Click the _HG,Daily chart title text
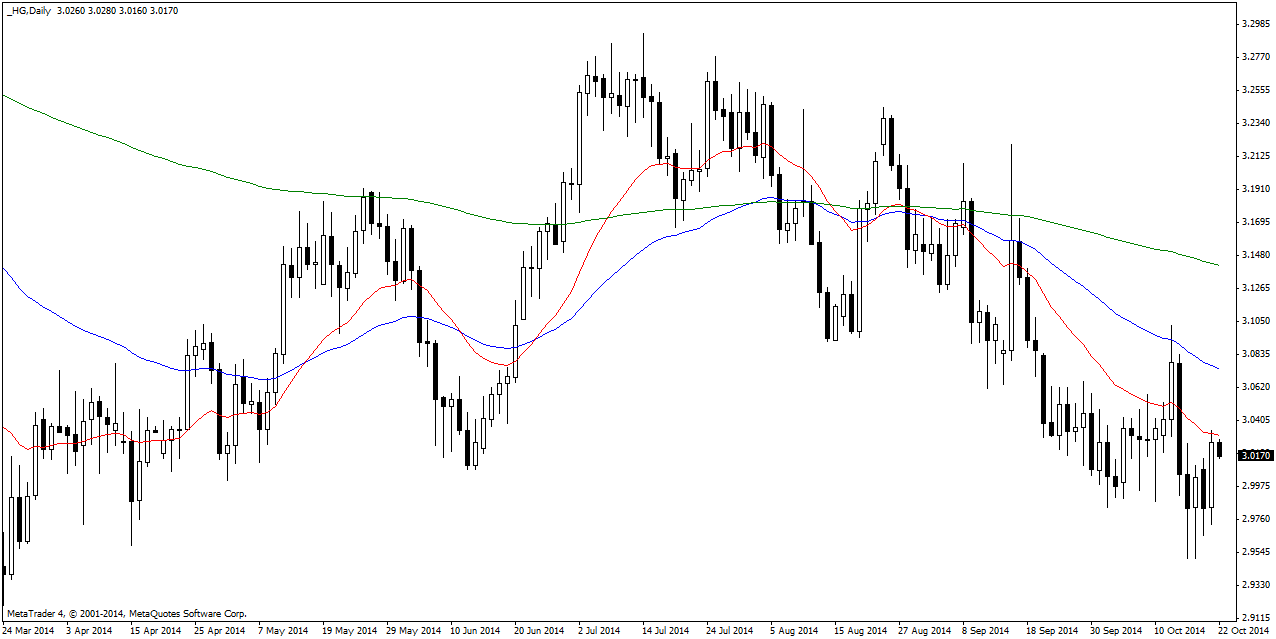The width and height of the screenshot is (1276, 639). [x=28, y=10]
